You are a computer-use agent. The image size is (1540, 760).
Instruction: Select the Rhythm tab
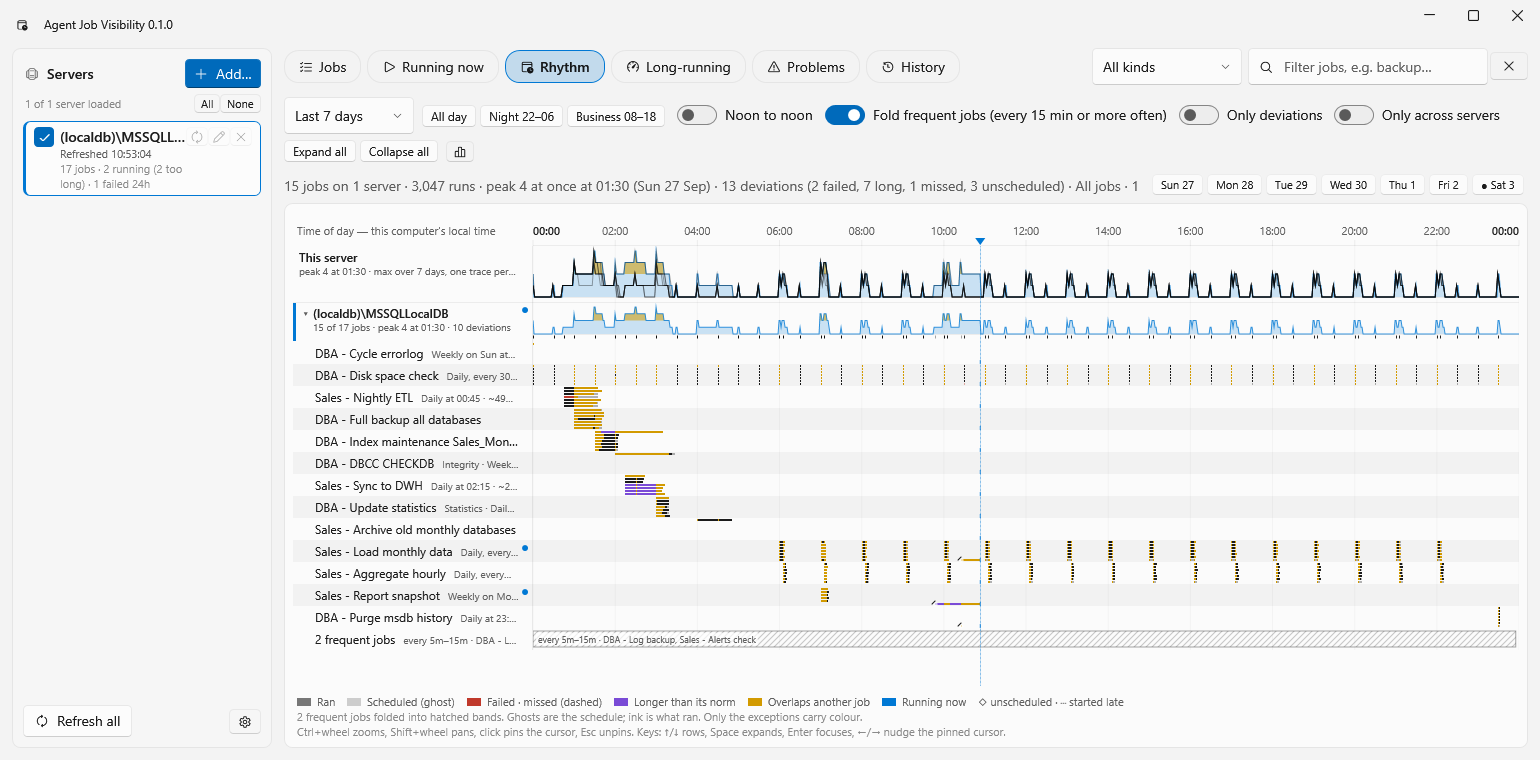pos(555,67)
